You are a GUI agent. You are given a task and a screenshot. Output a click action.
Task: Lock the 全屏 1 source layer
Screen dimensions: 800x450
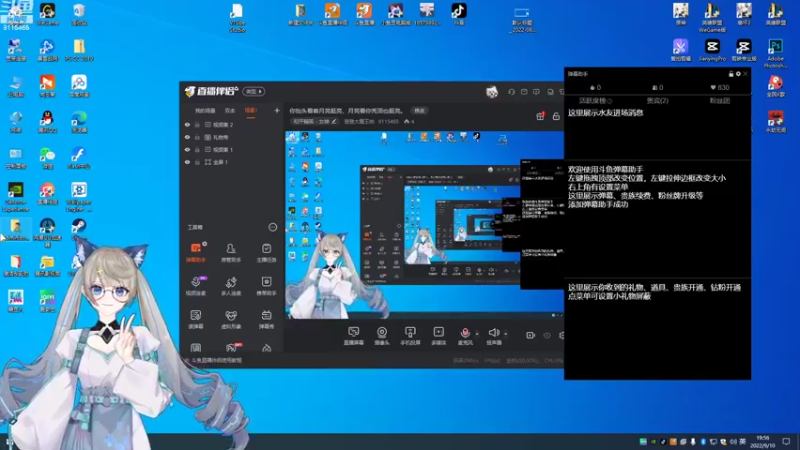pyautogui.click(x=197, y=162)
